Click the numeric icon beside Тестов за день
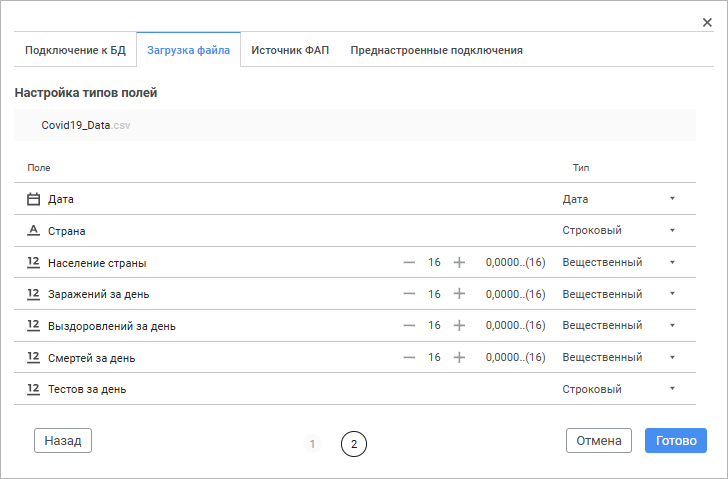Viewport: 728px width, 479px height. click(x=33, y=389)
